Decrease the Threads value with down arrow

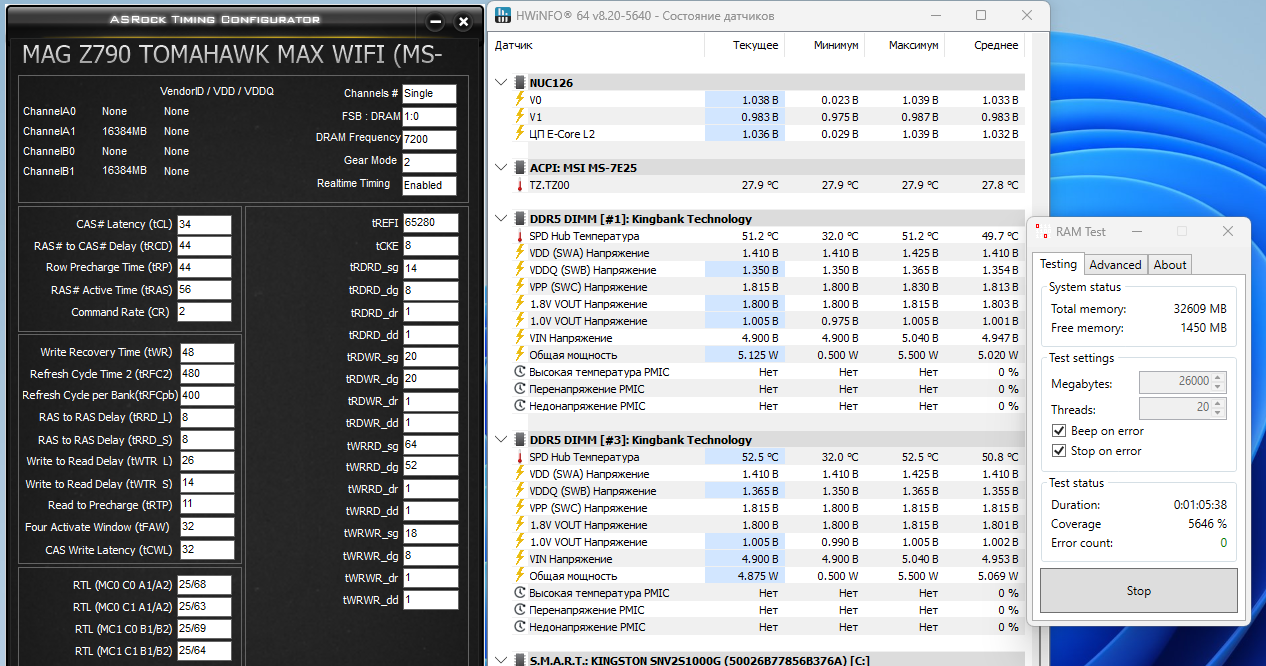point(1219,413)
